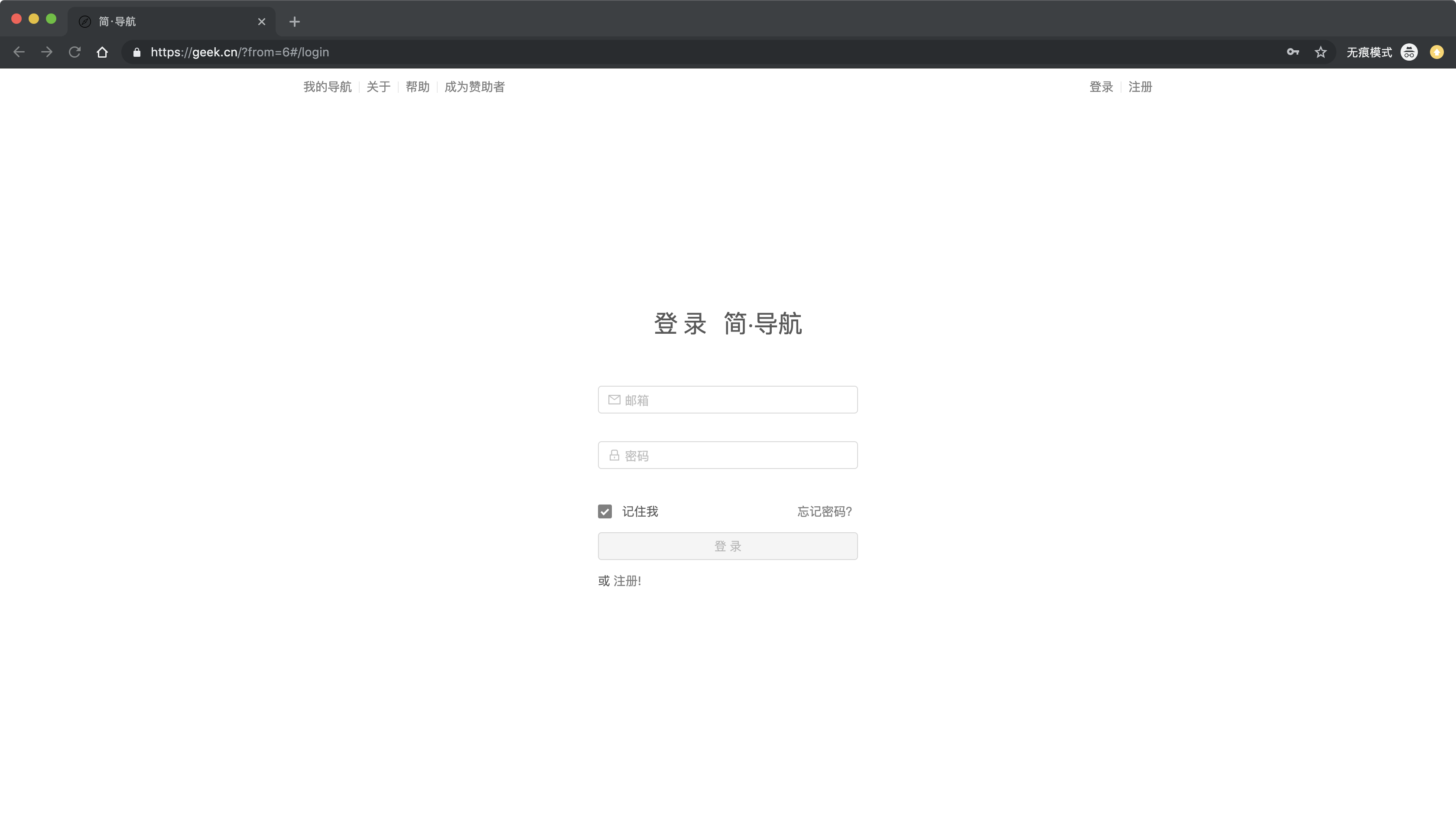
Task: Bookmark this page with the star icon
Action: (x=1321, y=52)
